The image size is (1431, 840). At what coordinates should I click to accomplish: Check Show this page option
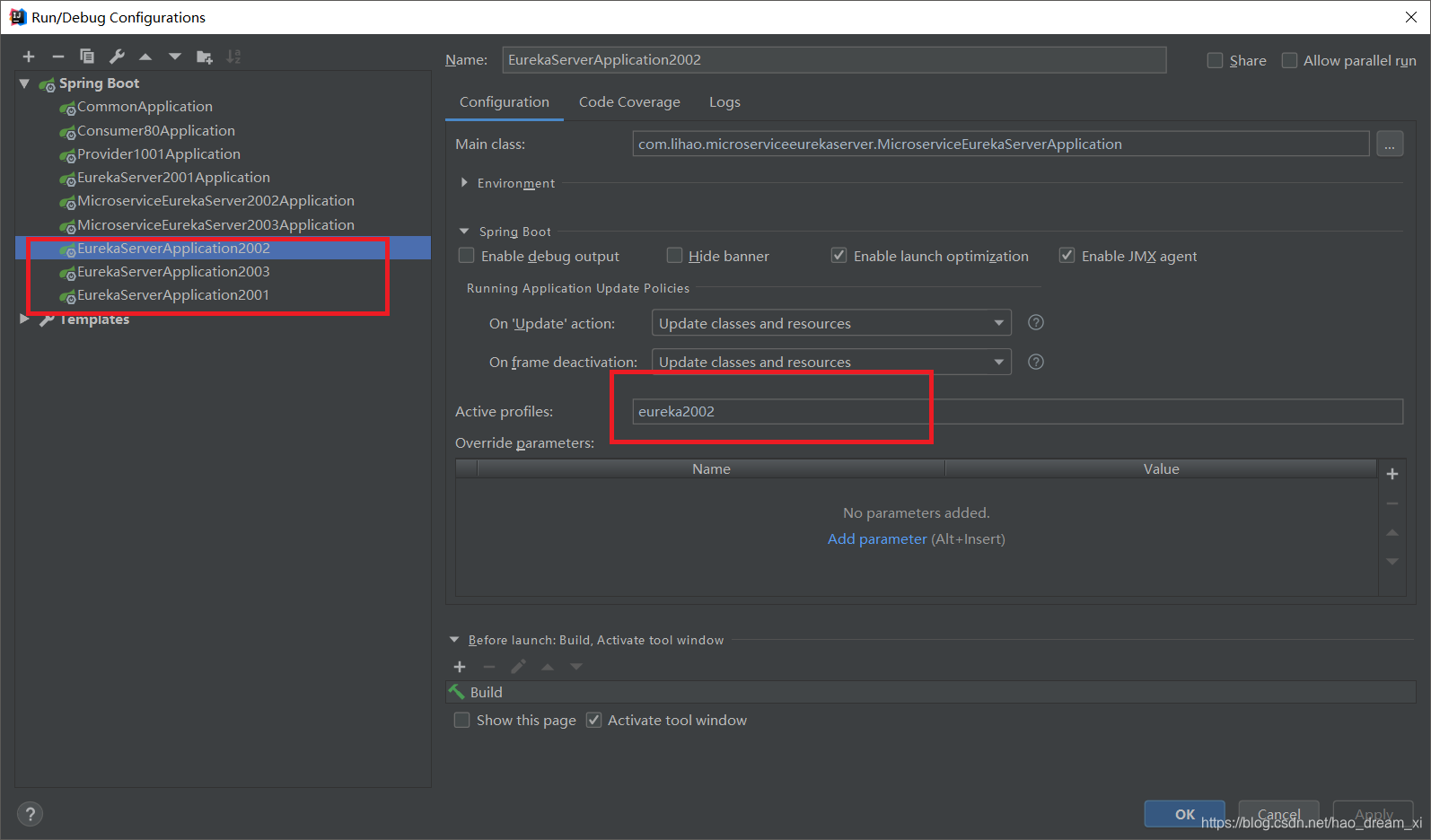(461, 720)
